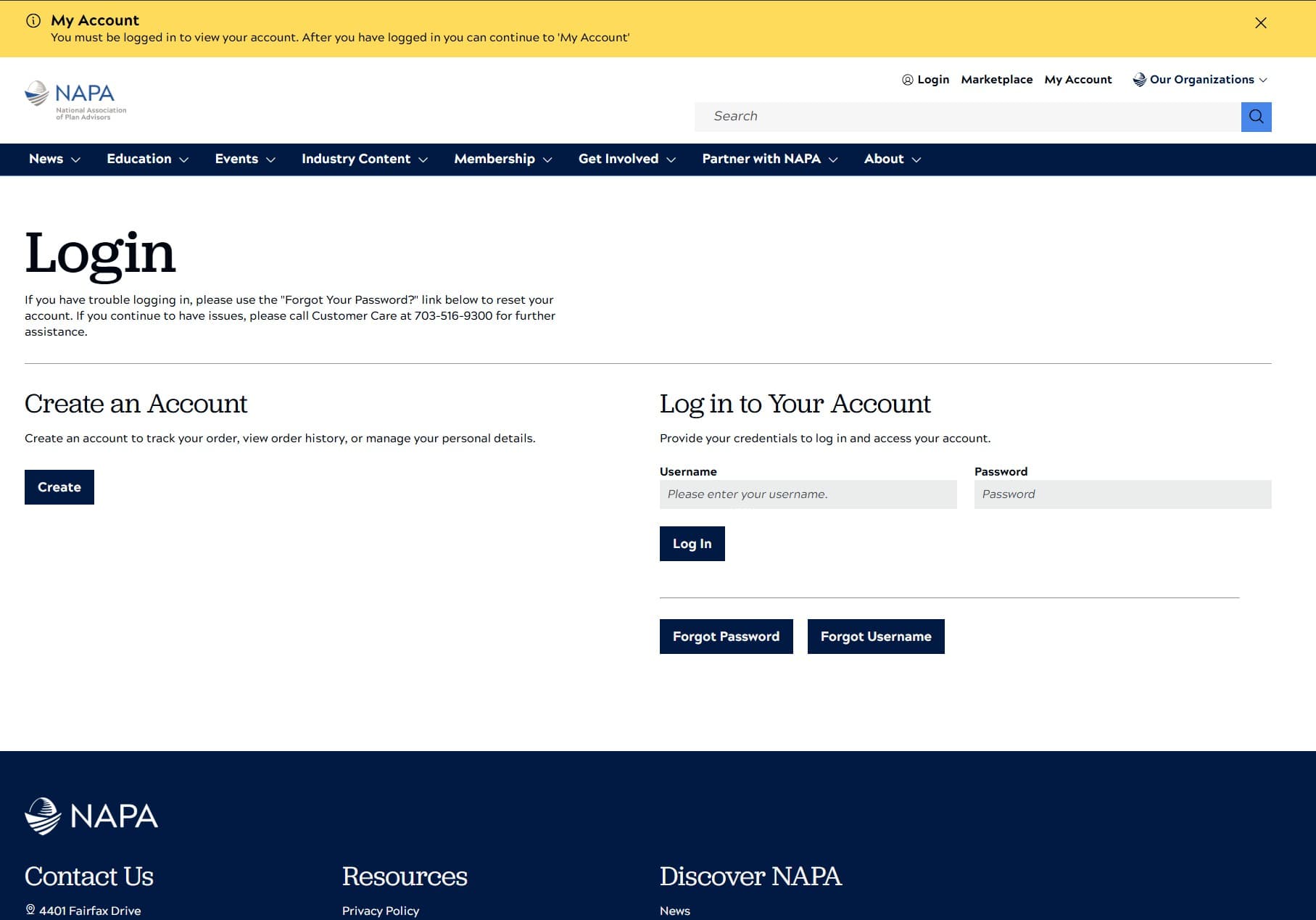This screenshot has width=1316, height=920.
Task: Click the Log In button
Action: click(692, 544)
